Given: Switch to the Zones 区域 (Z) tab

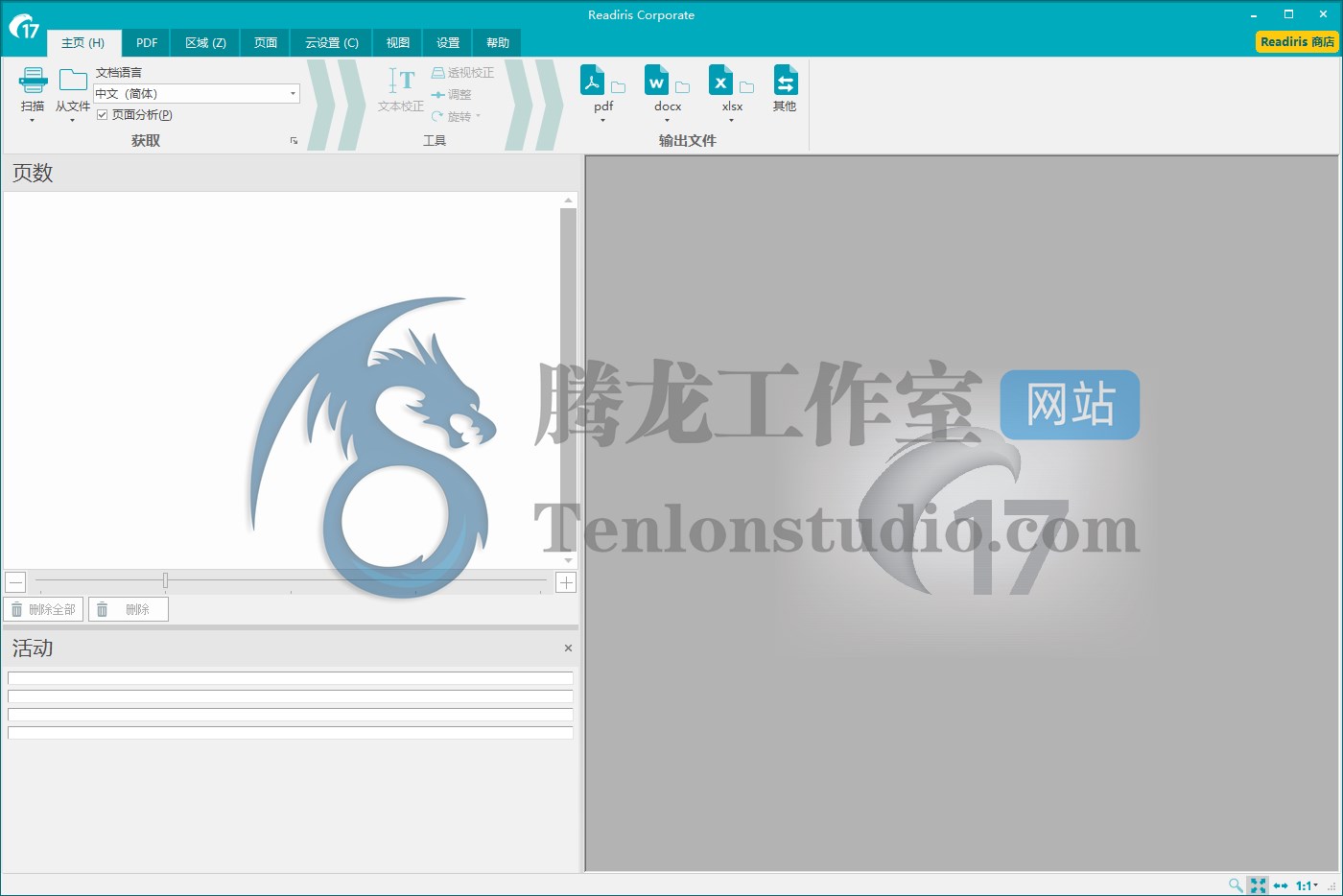Looking at the screenshot, I should 205,43.
